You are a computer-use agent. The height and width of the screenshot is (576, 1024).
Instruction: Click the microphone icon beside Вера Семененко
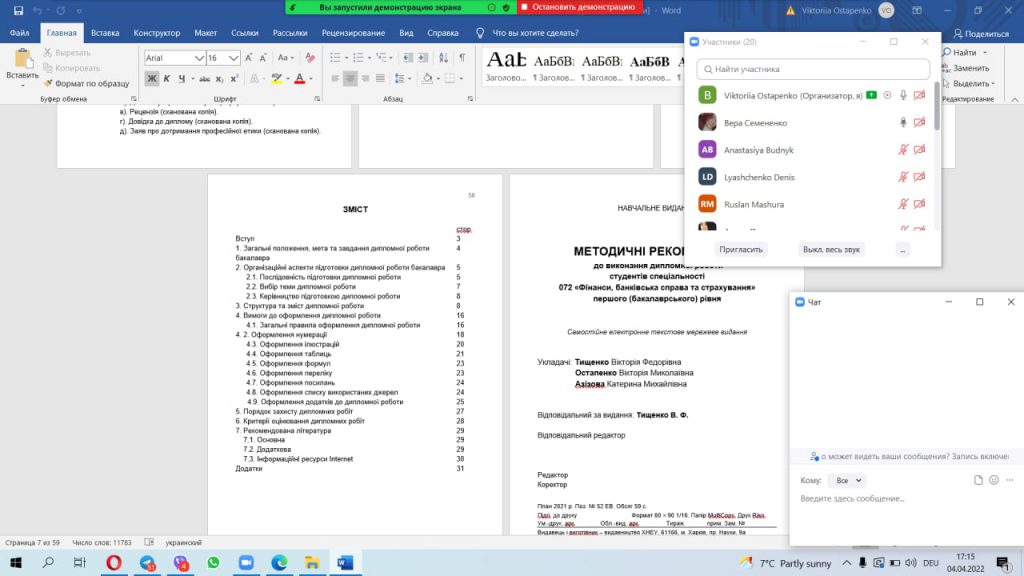(903, 122)
